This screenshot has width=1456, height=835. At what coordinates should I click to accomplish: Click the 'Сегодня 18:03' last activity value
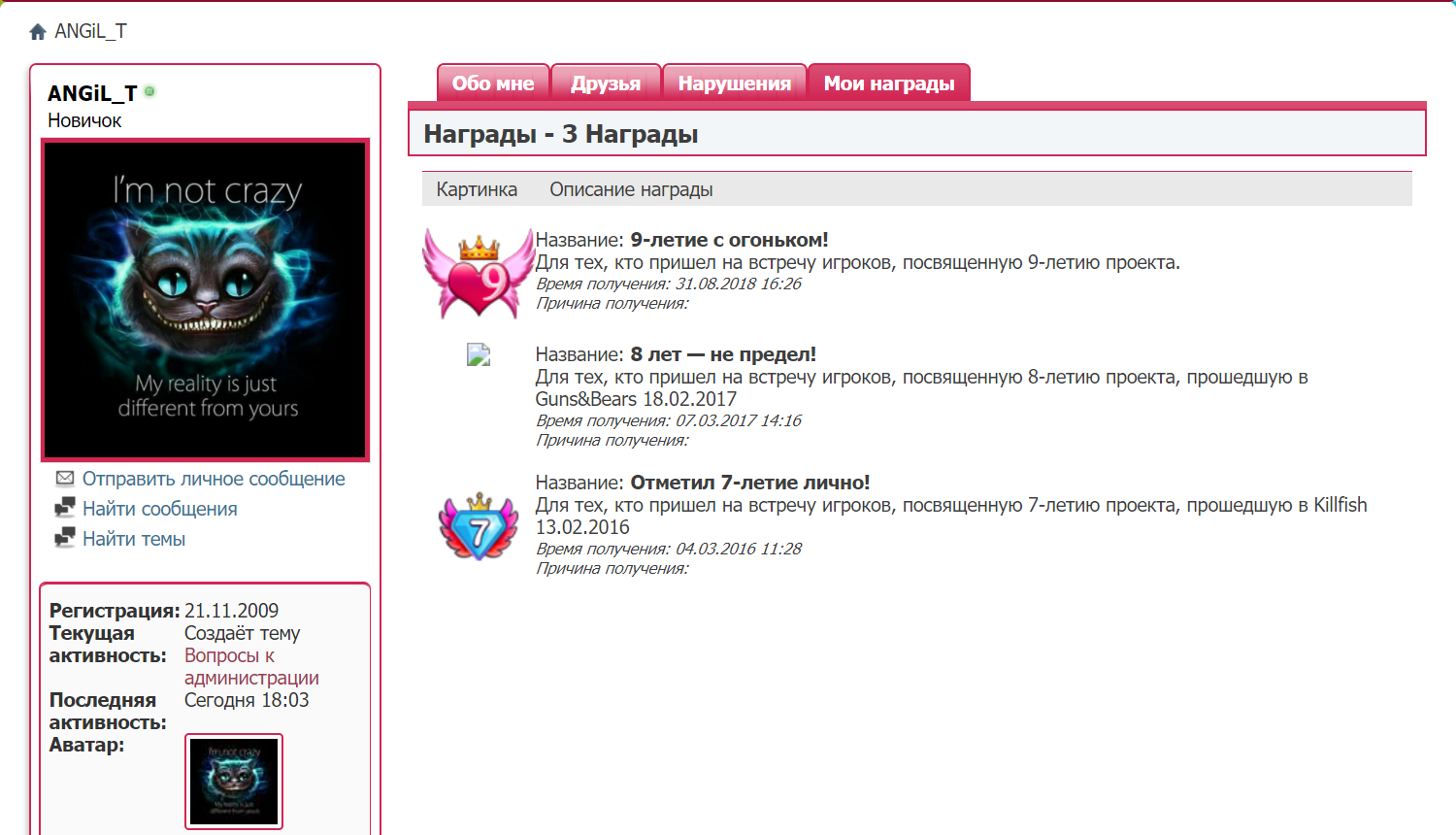[247, 700]
